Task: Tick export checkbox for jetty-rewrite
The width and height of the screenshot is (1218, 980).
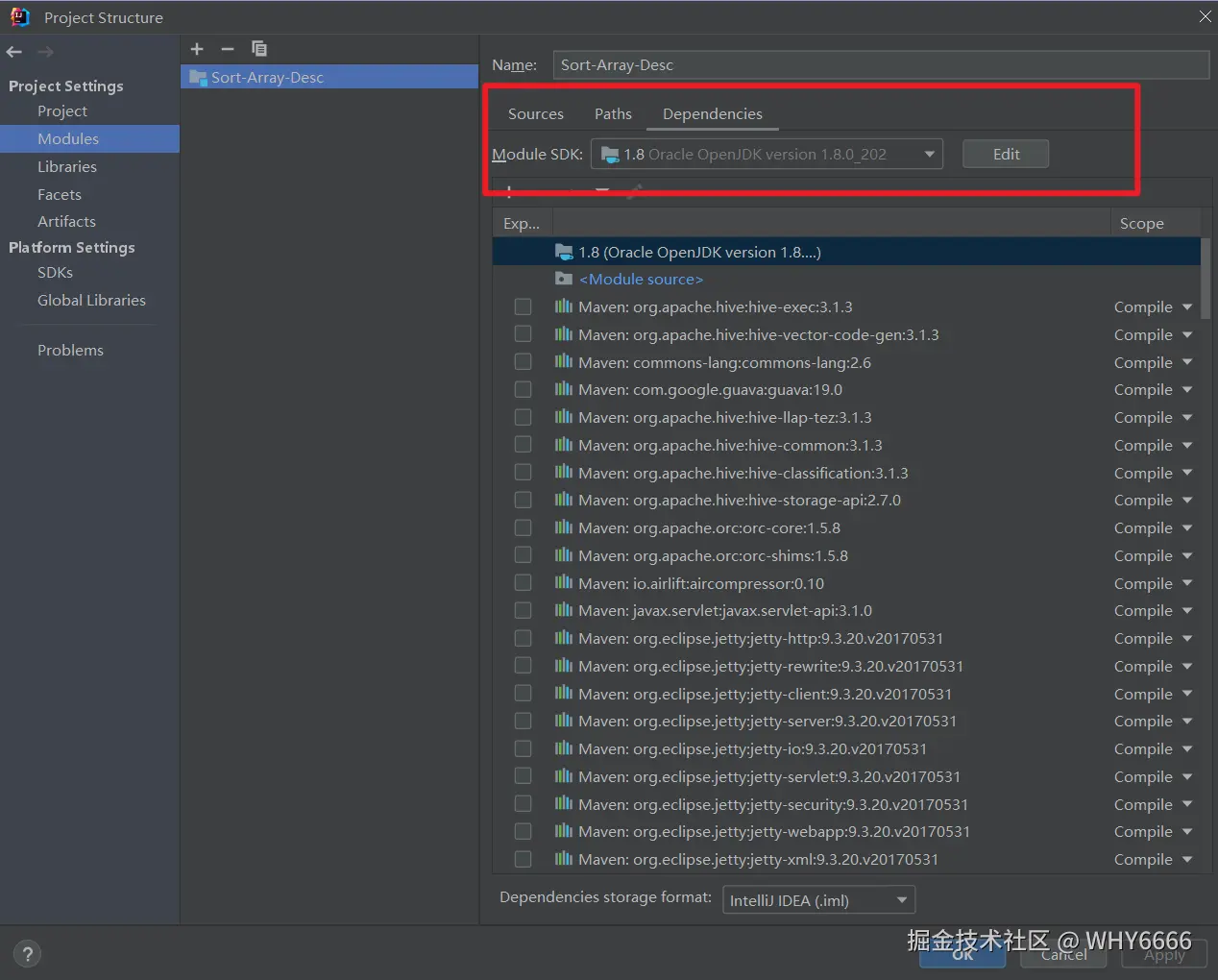Action: (x=523, y=665)
